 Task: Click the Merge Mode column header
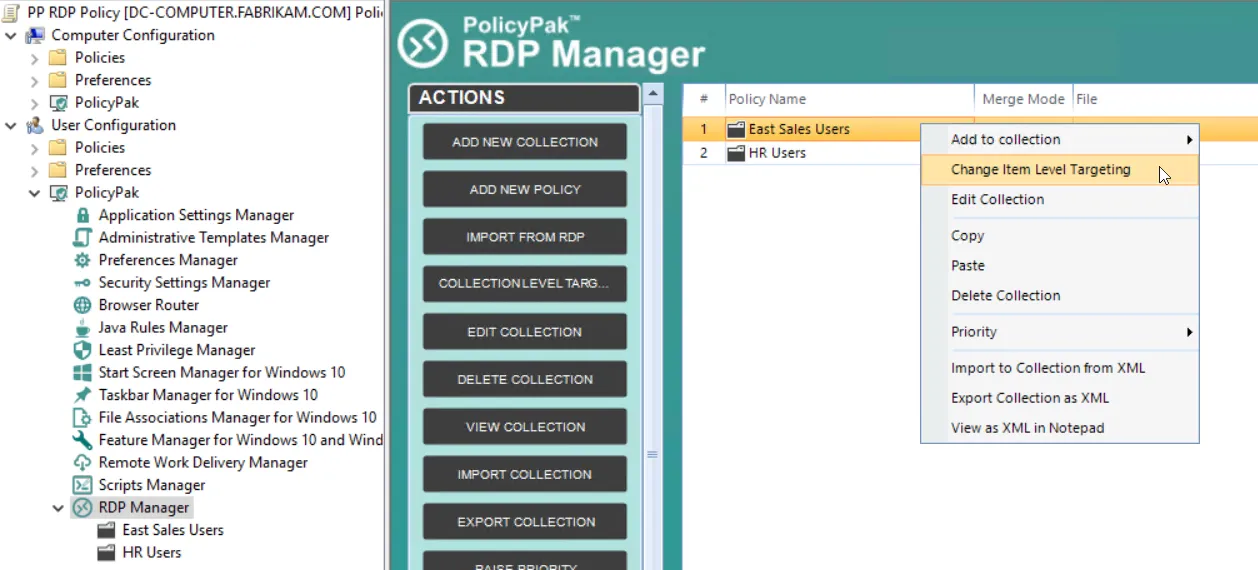1023,99
